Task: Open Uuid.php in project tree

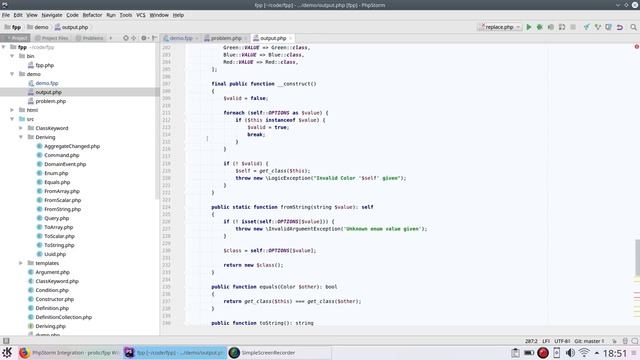Action: tap(55, 254)
